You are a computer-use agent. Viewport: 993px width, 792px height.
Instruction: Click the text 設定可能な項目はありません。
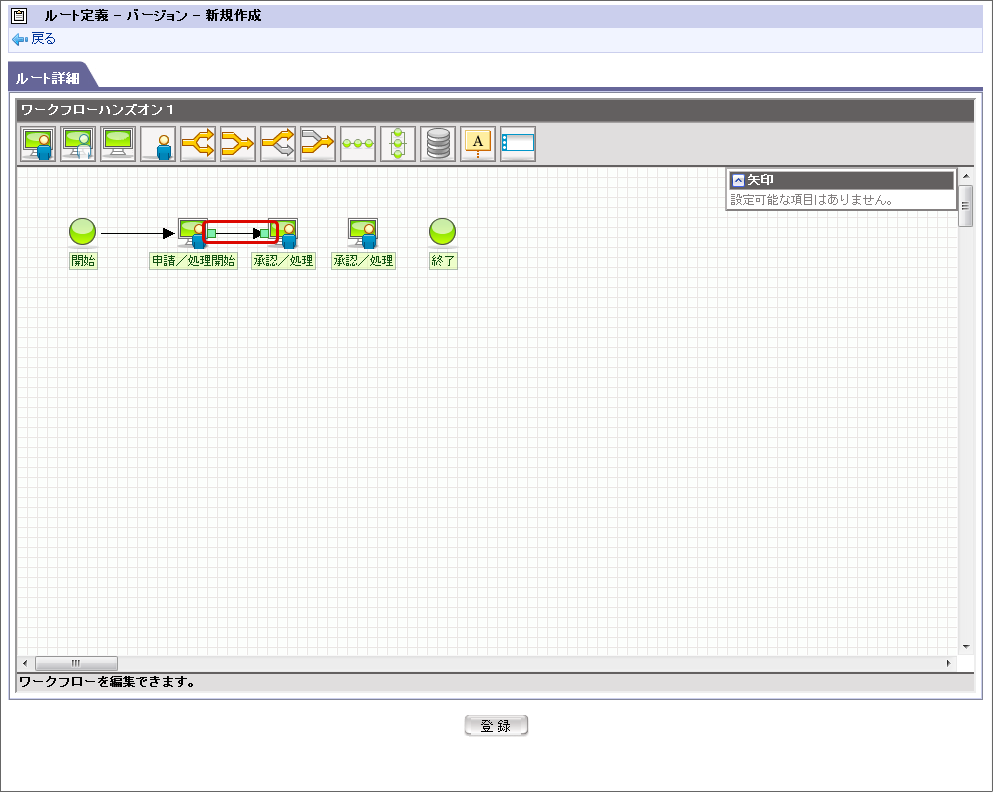point(812,200)
